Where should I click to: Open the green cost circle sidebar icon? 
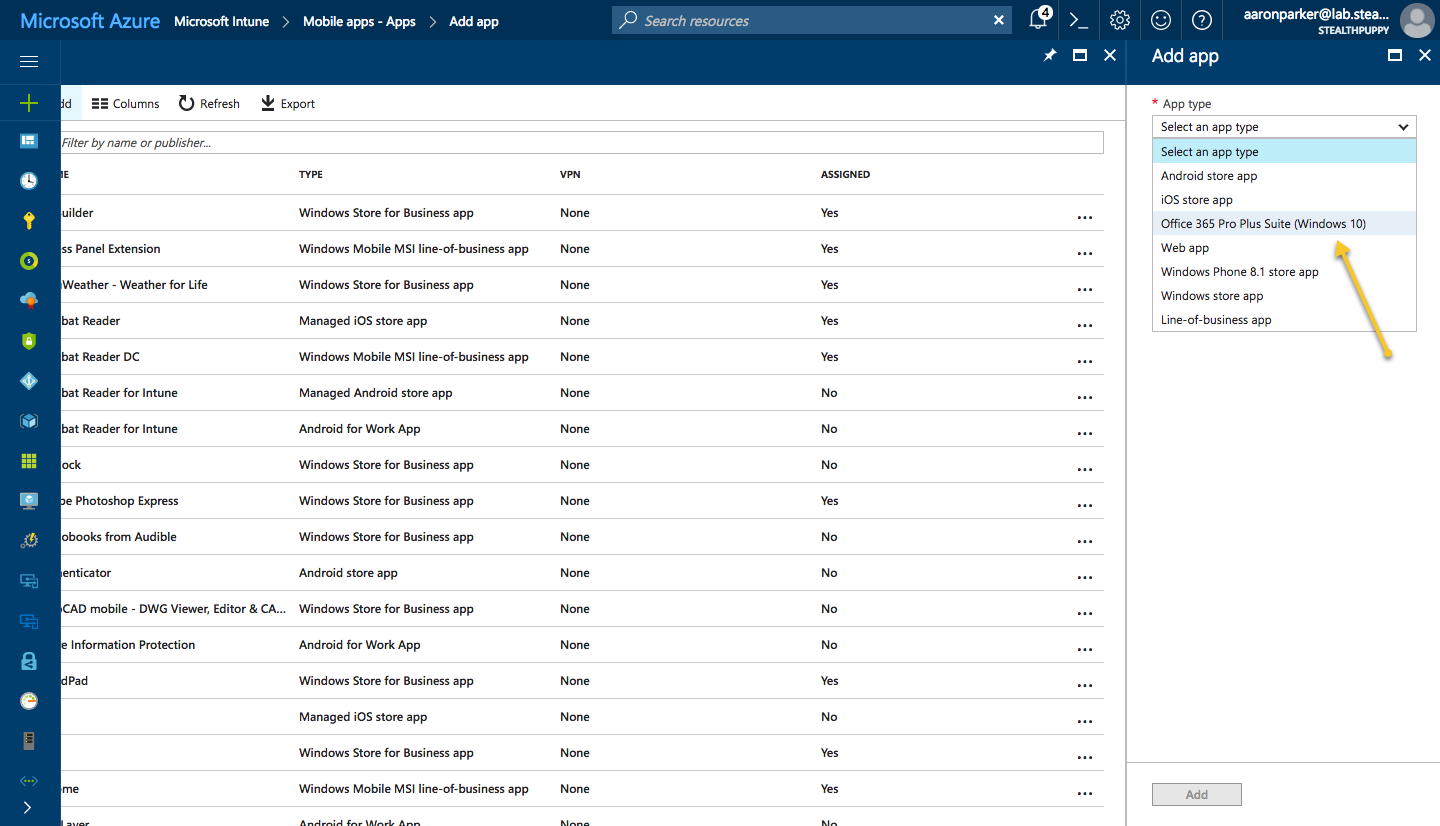click(x=29, y=261)
